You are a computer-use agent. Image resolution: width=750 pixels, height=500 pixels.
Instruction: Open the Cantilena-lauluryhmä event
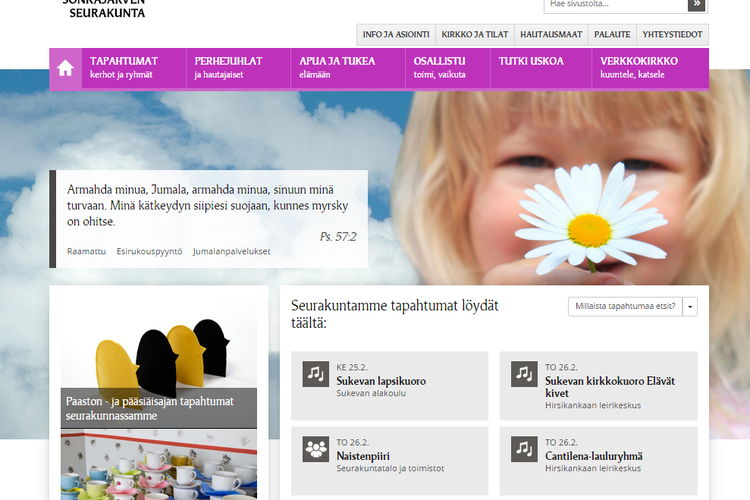coord(594,456)
